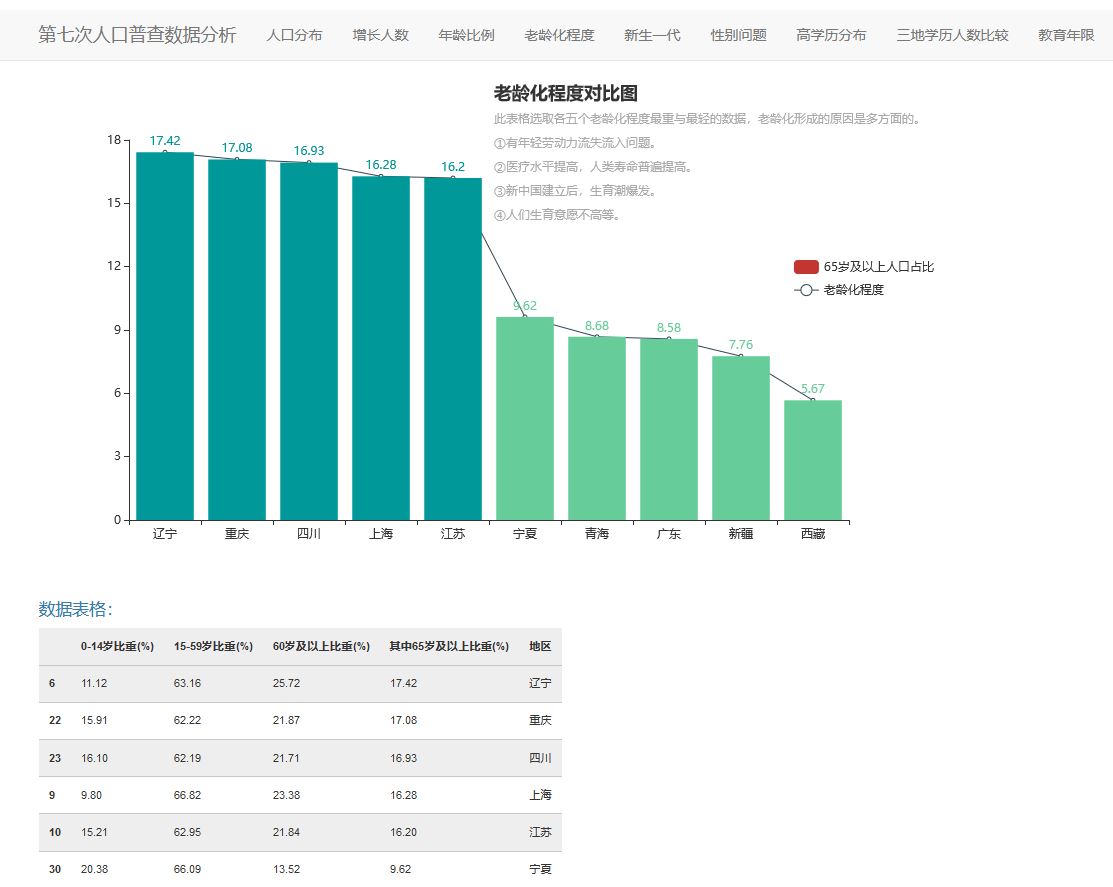Screen dimensions: 1113x887
Task: Click the 20.38 cell in 宁夏 row
Action: (x=94, y=869)
